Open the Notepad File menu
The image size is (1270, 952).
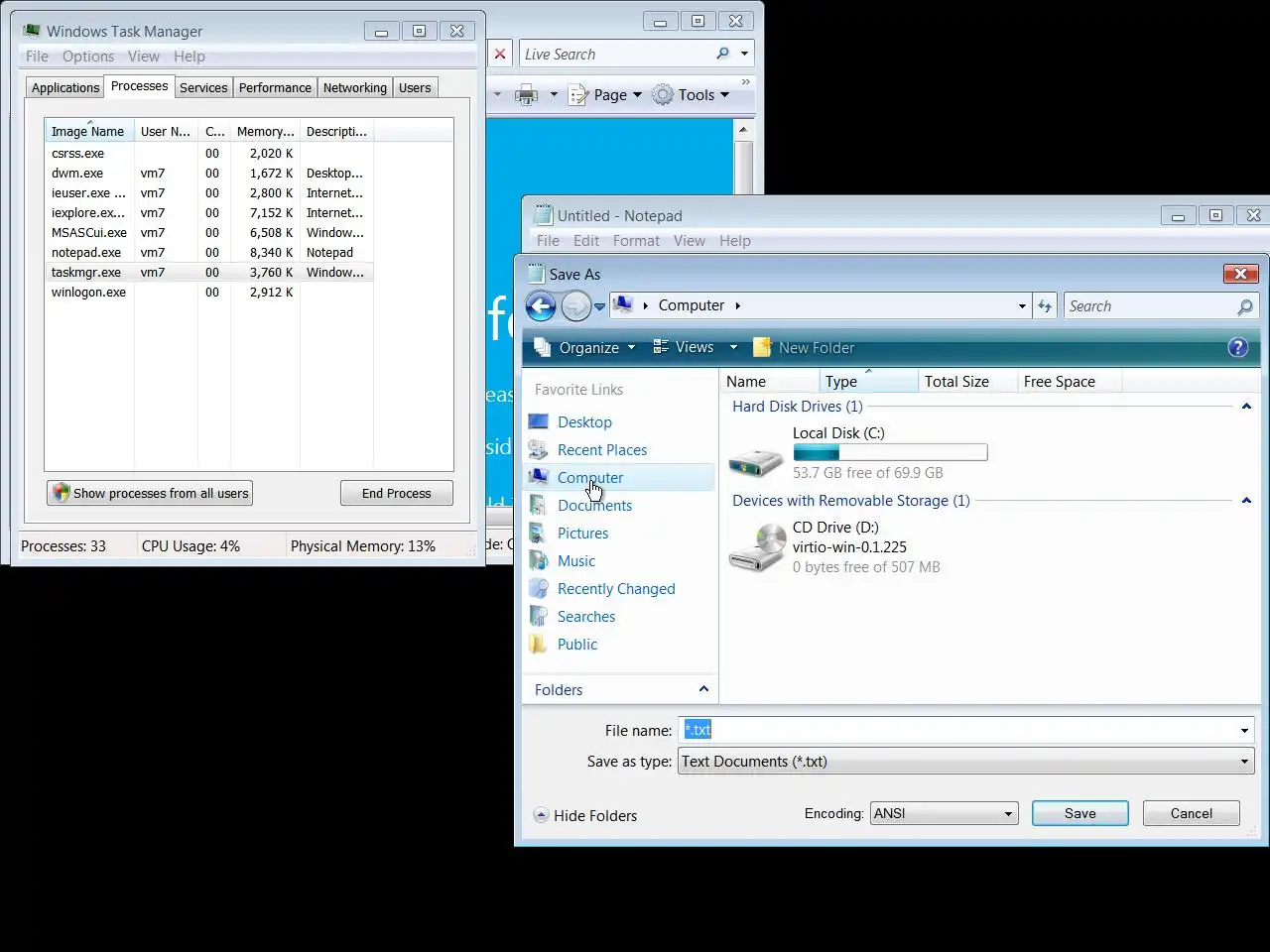548,241
